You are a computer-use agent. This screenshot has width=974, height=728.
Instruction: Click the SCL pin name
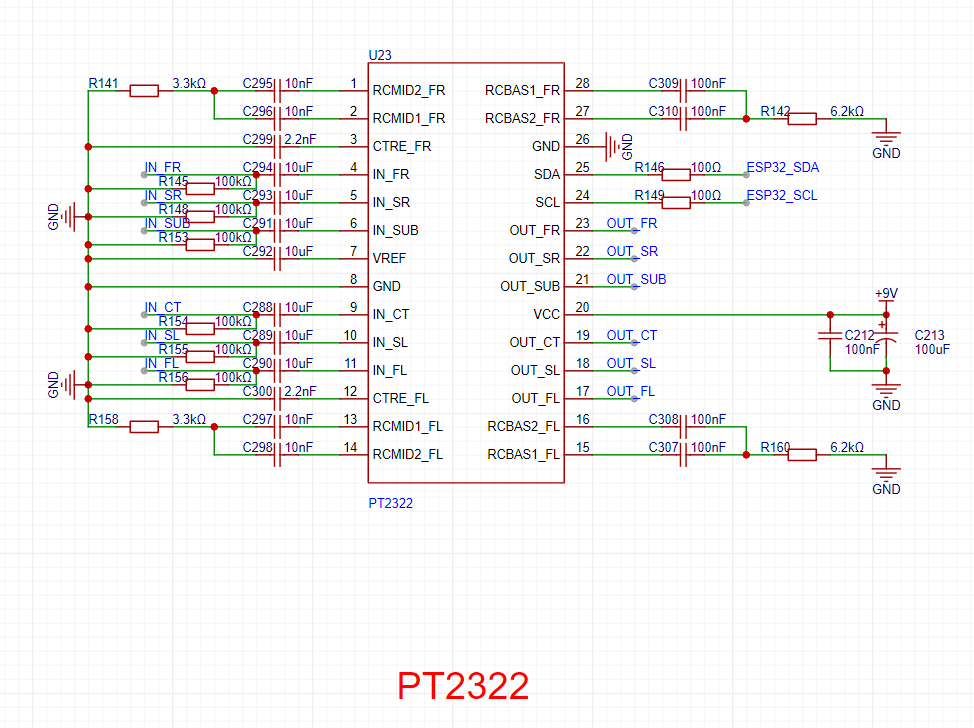click(x=548, y=202)
